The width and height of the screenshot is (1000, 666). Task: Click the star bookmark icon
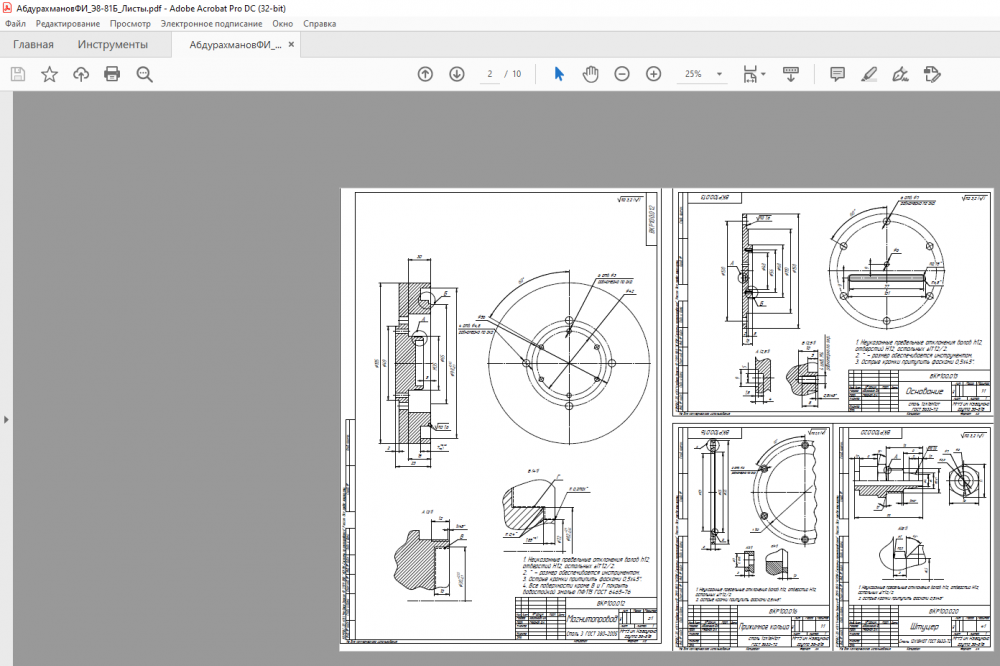[49, 74]
